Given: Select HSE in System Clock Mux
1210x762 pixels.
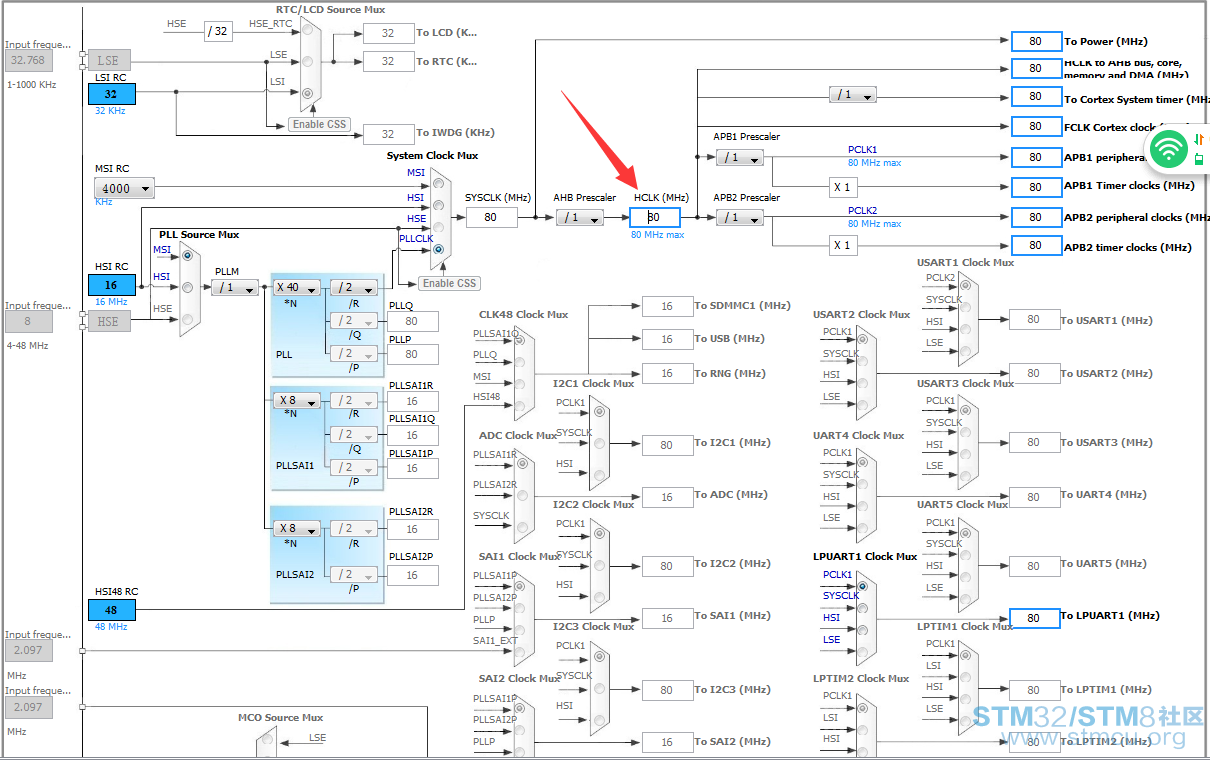Looking at the screenshot, I should pos(437,226).
